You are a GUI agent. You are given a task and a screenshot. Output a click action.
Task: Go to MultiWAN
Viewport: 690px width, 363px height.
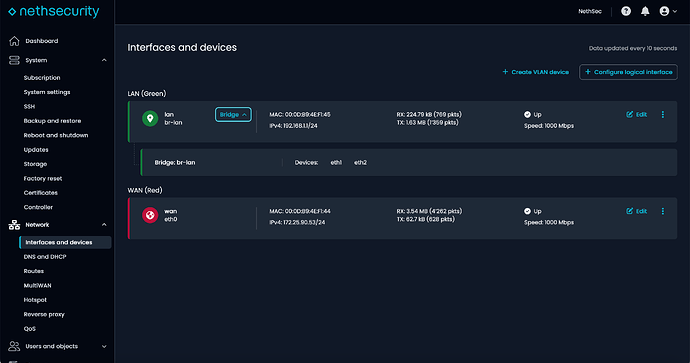tap(37, 286)
